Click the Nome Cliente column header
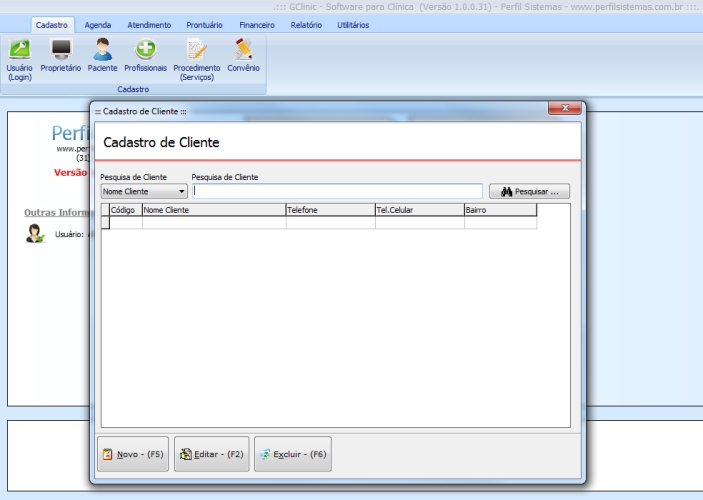 pyautogui.click(x=213, y=210)
